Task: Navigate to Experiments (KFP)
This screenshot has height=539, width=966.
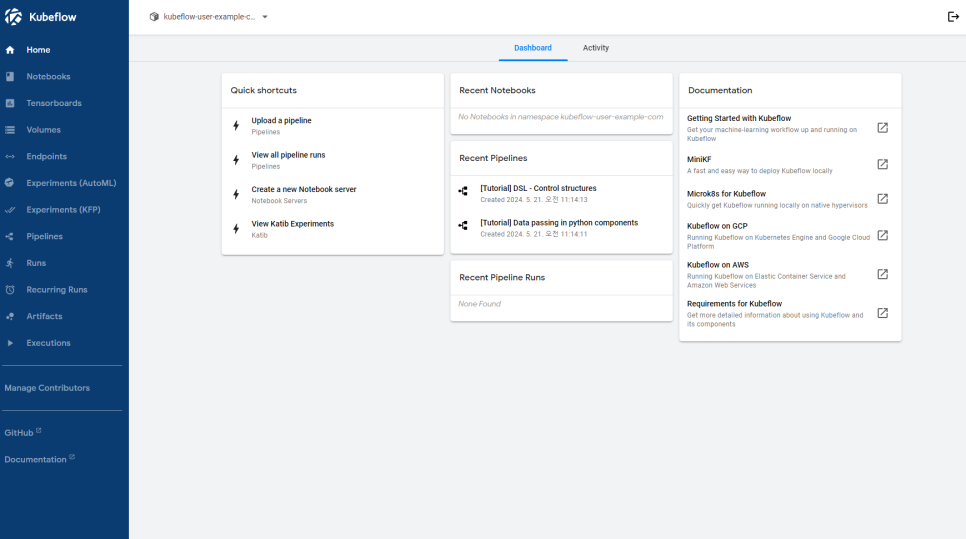Action: (x=64, y=209)
